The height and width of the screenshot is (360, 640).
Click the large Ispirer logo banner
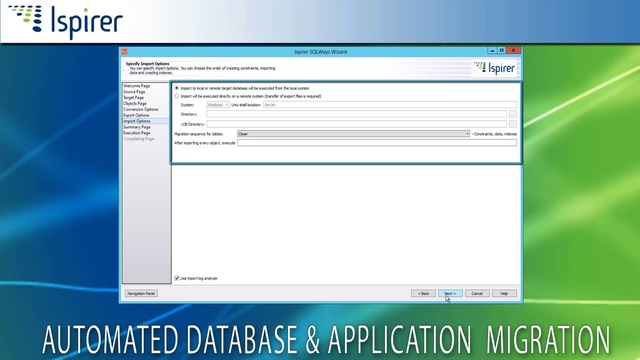(x=66, y=22)
